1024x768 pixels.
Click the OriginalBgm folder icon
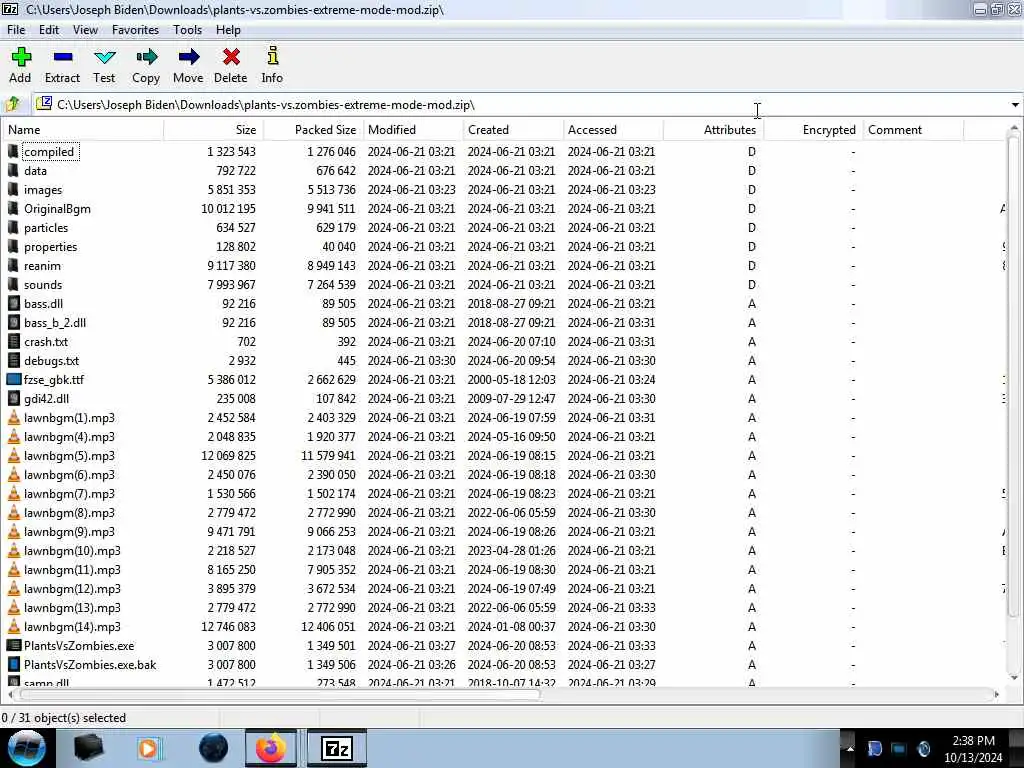(x=14, y=208)
